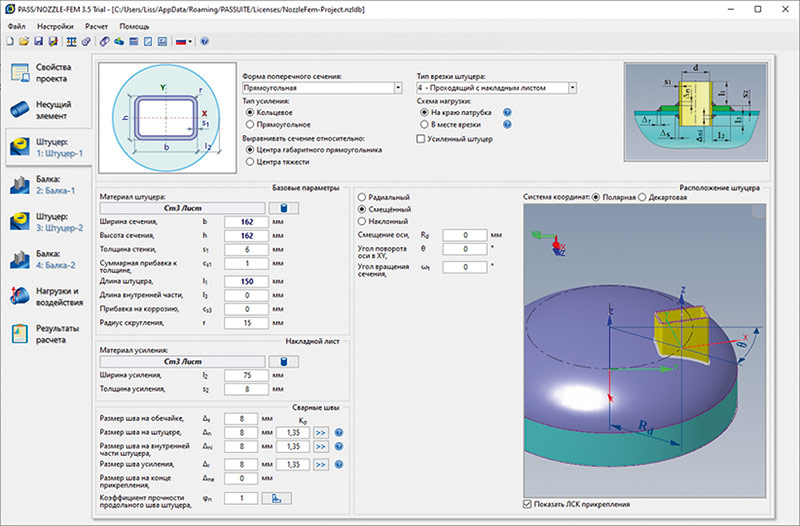Screen dimensions: 800x526
Task: Save project using the floppy disk icon
Action: (x=38, y=42)
